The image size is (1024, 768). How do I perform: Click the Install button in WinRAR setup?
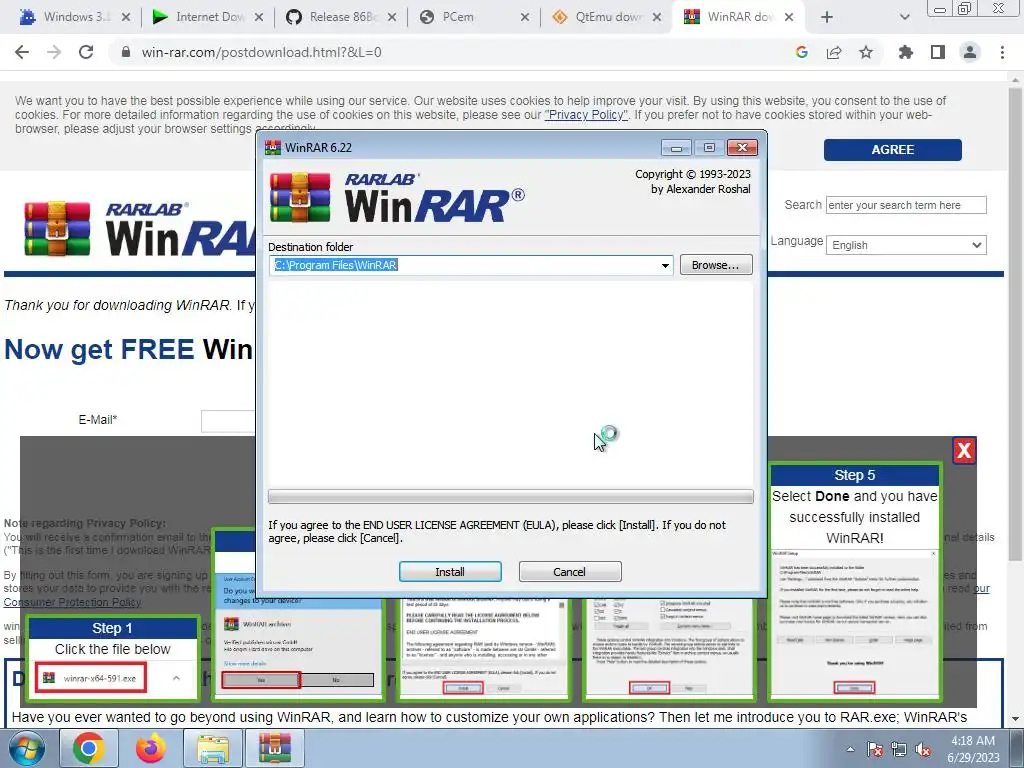(x=450, y=571)
